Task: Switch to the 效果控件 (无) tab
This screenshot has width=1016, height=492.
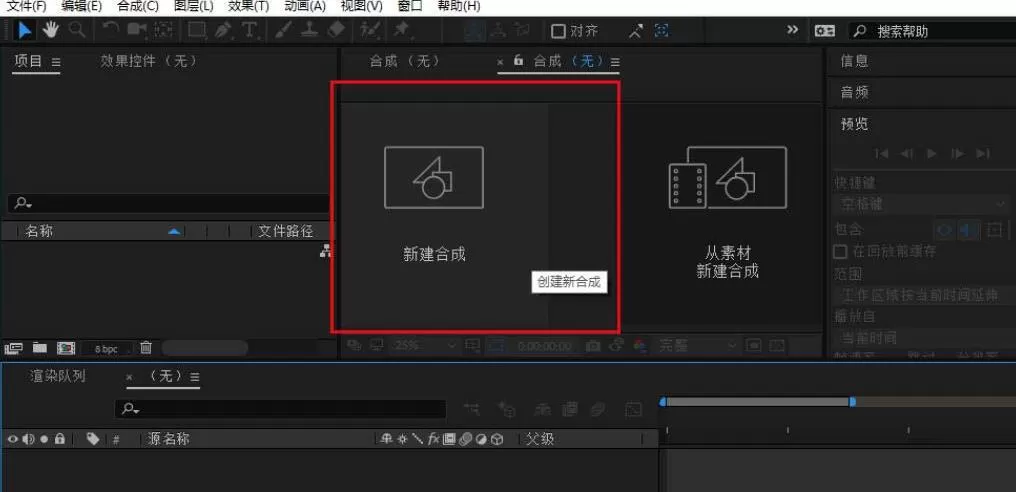Action: [x=148, y=61]
